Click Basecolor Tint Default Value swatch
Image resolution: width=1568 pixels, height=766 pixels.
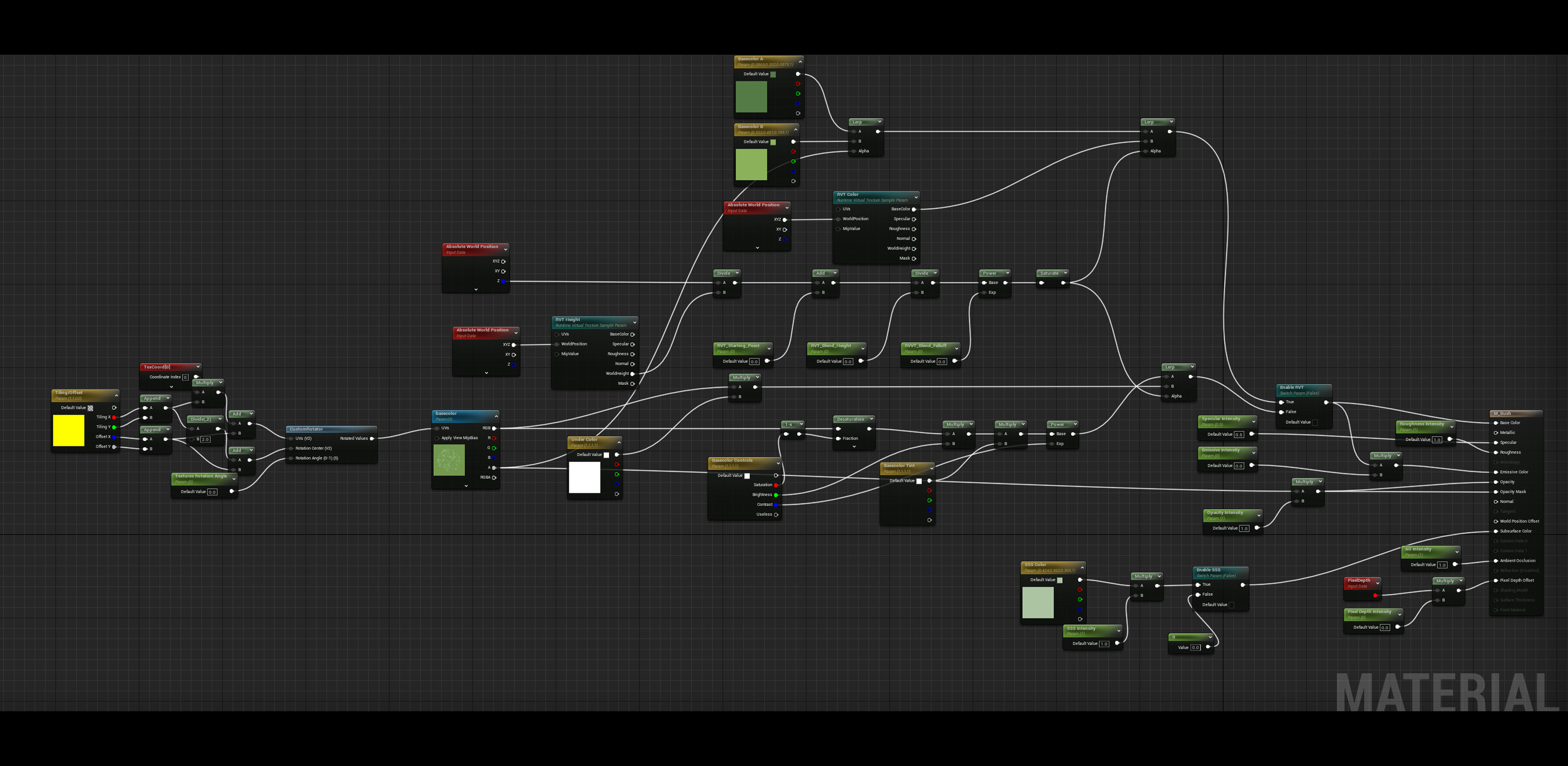(919, 481)
